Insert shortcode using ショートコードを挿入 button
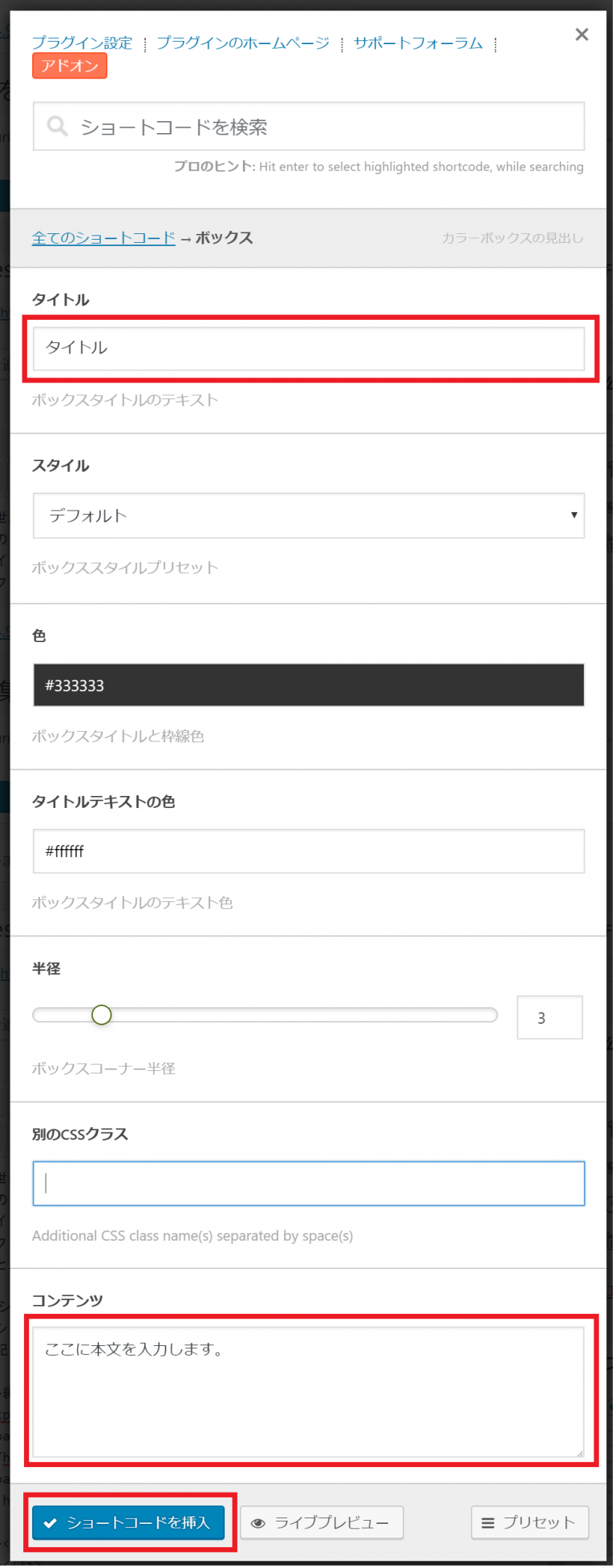The width and height of the screenshot is (616, 1568). (128, 1522)
